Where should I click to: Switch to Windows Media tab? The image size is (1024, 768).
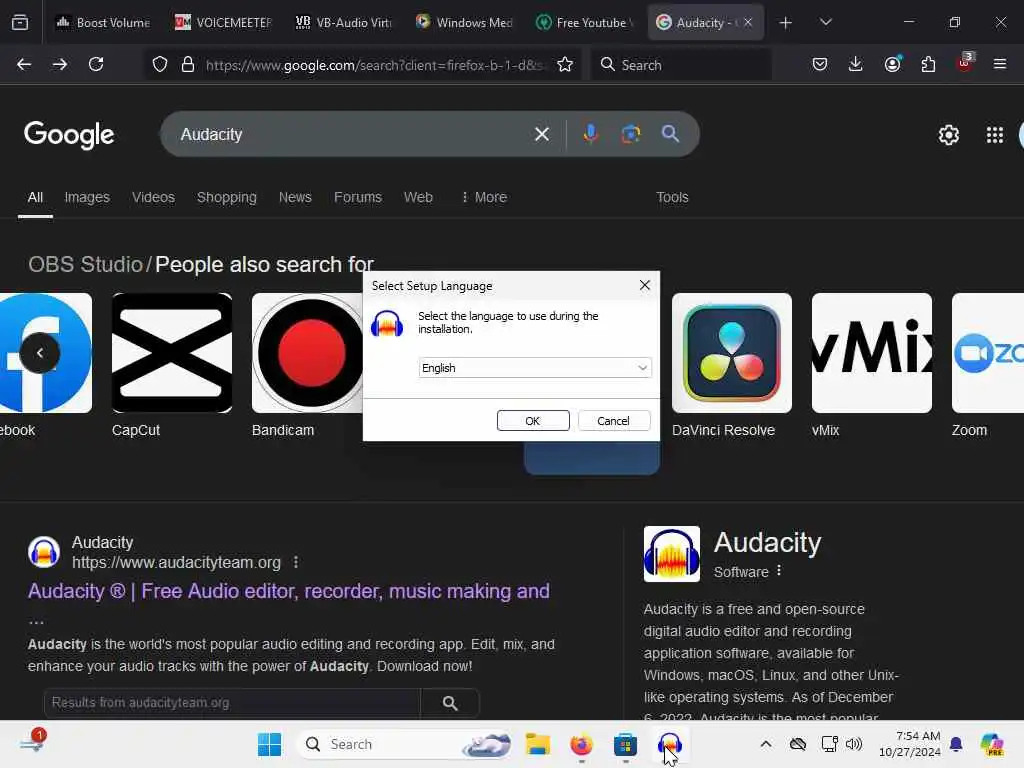464,22
